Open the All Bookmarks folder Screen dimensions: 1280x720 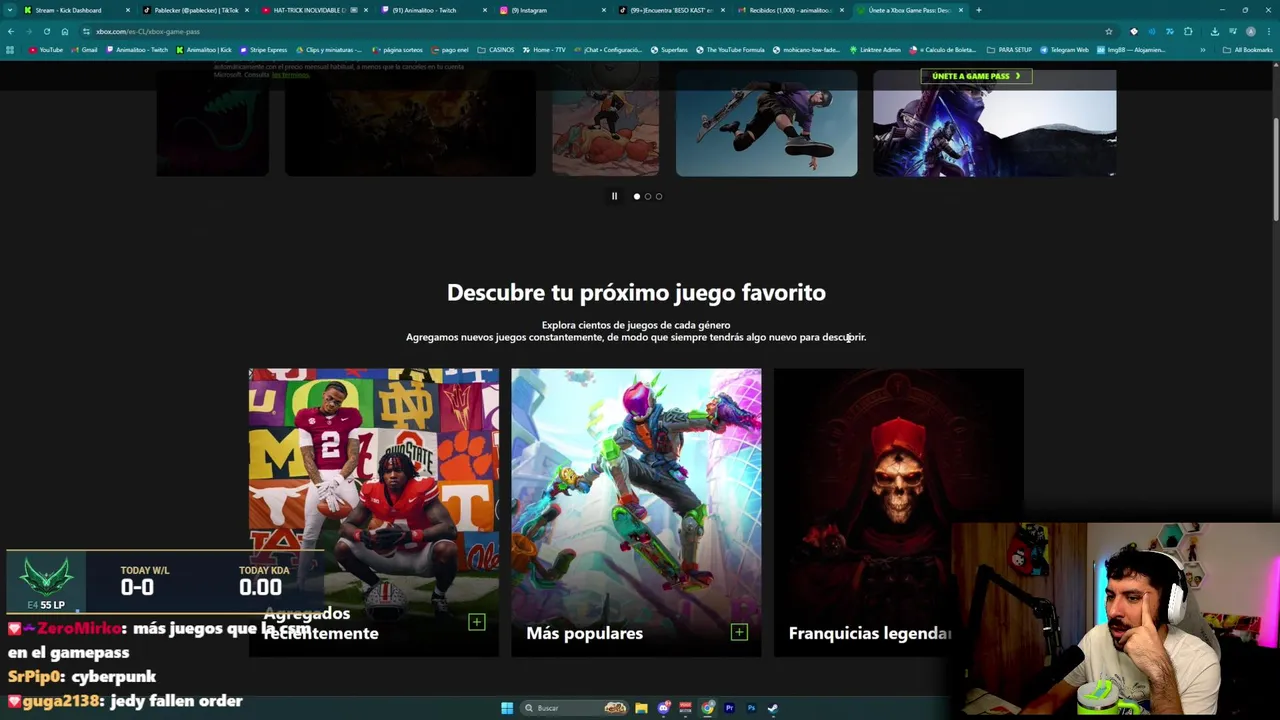pos(1248,50)
